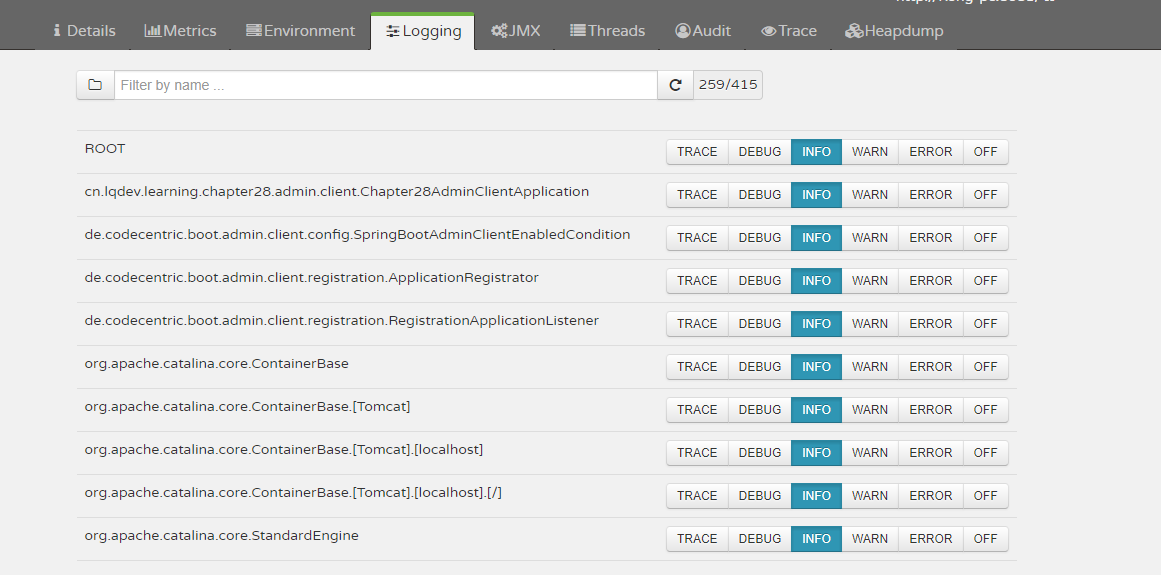
Task: Switch to the Metrics tab
Action: 180,31
